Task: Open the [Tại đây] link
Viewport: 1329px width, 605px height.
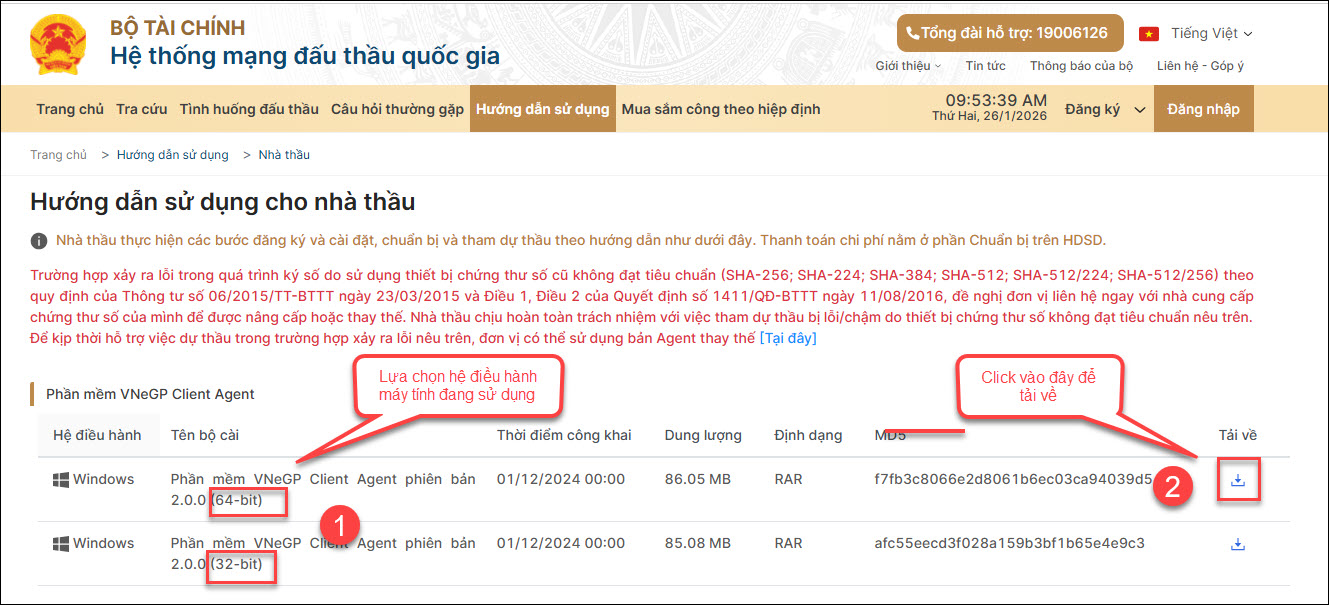Action: tap(788, 339)
